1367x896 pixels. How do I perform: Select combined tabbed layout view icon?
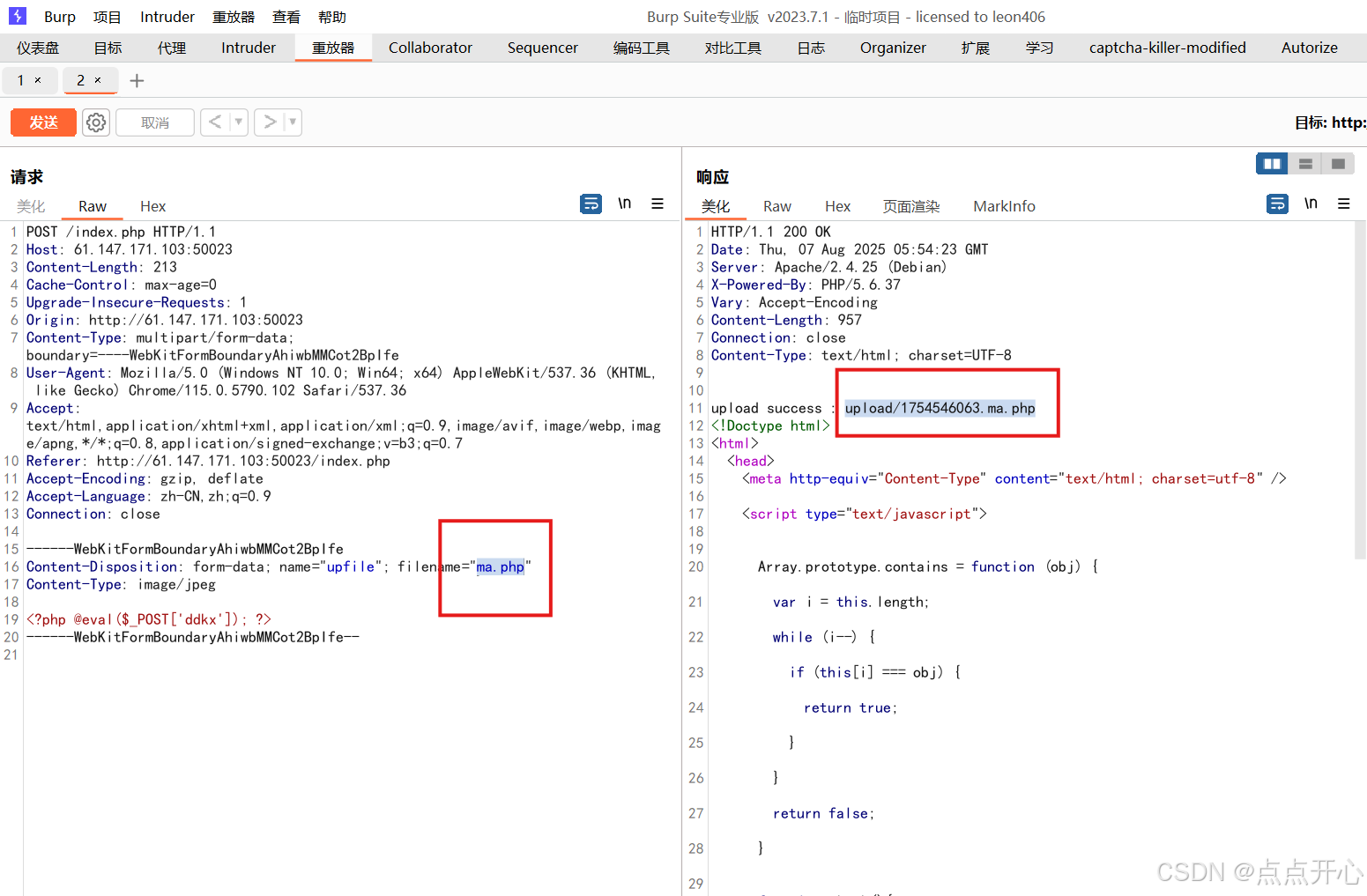[1338, 163]
